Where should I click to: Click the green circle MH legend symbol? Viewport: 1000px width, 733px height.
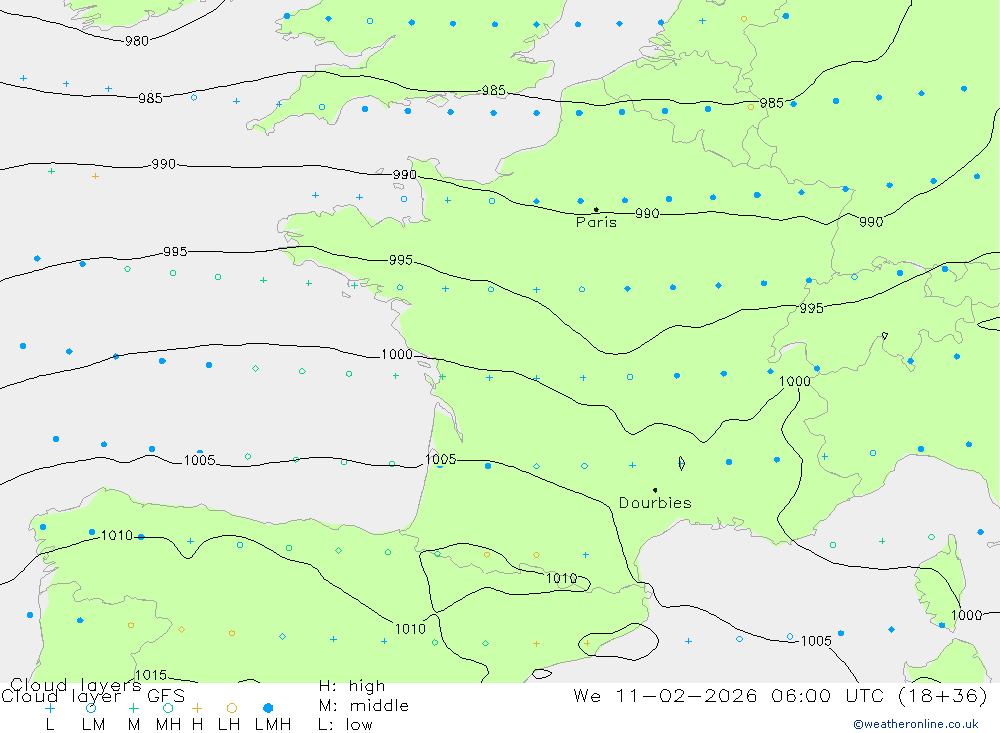point(168,708)
